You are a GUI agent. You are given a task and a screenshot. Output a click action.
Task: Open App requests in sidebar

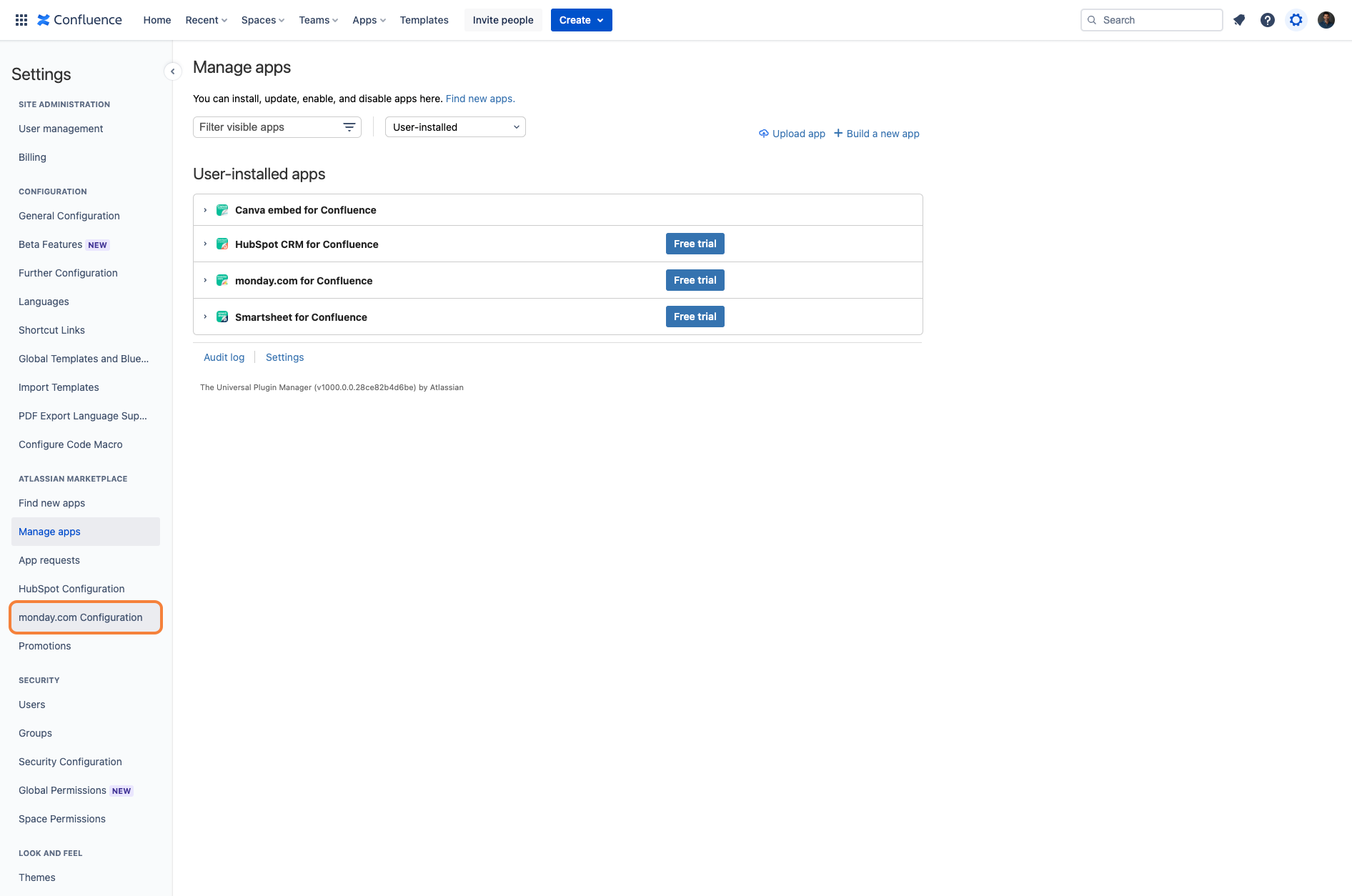coord(86,560)
